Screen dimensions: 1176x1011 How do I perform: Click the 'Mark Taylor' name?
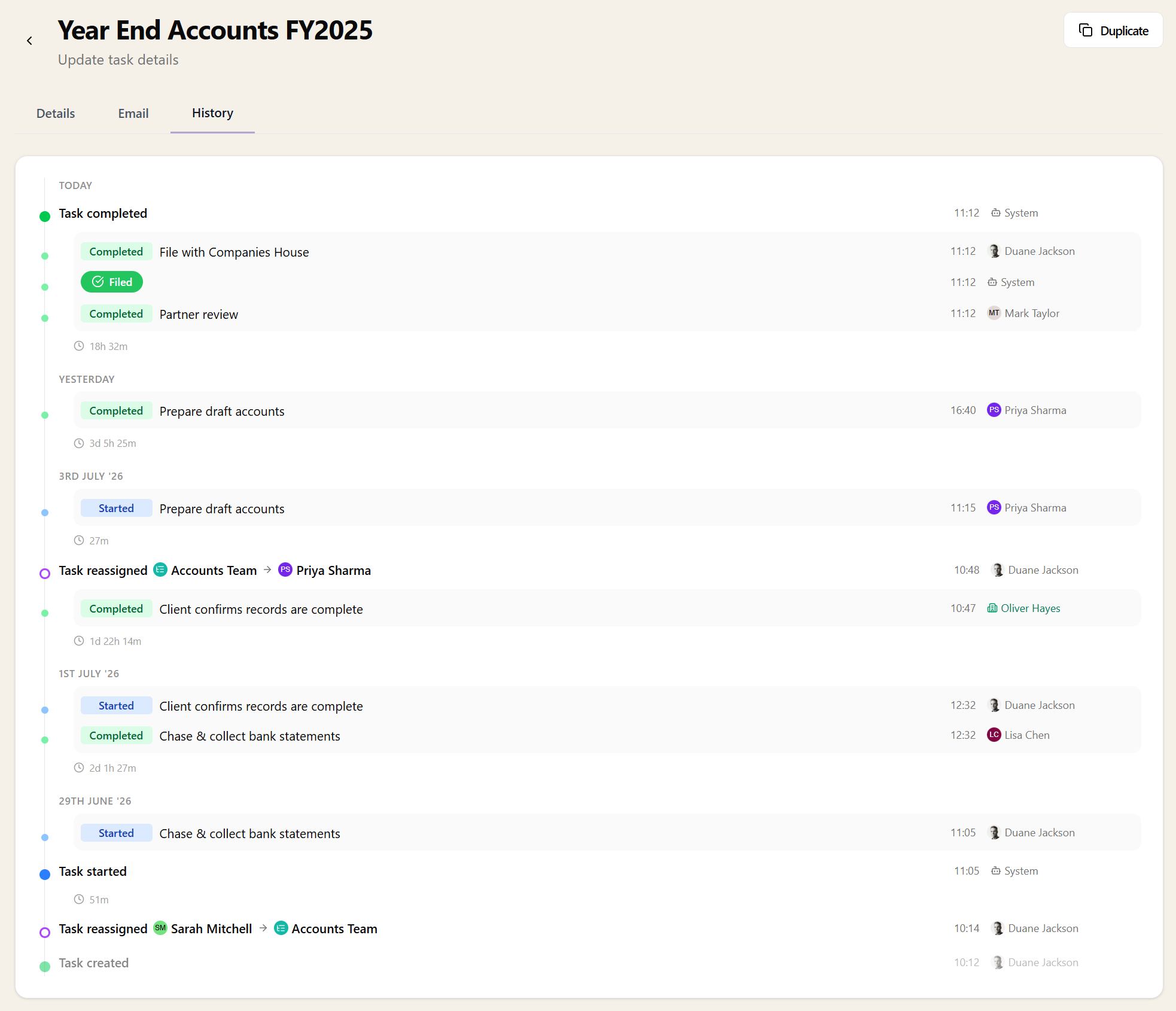coord(1032,313)
